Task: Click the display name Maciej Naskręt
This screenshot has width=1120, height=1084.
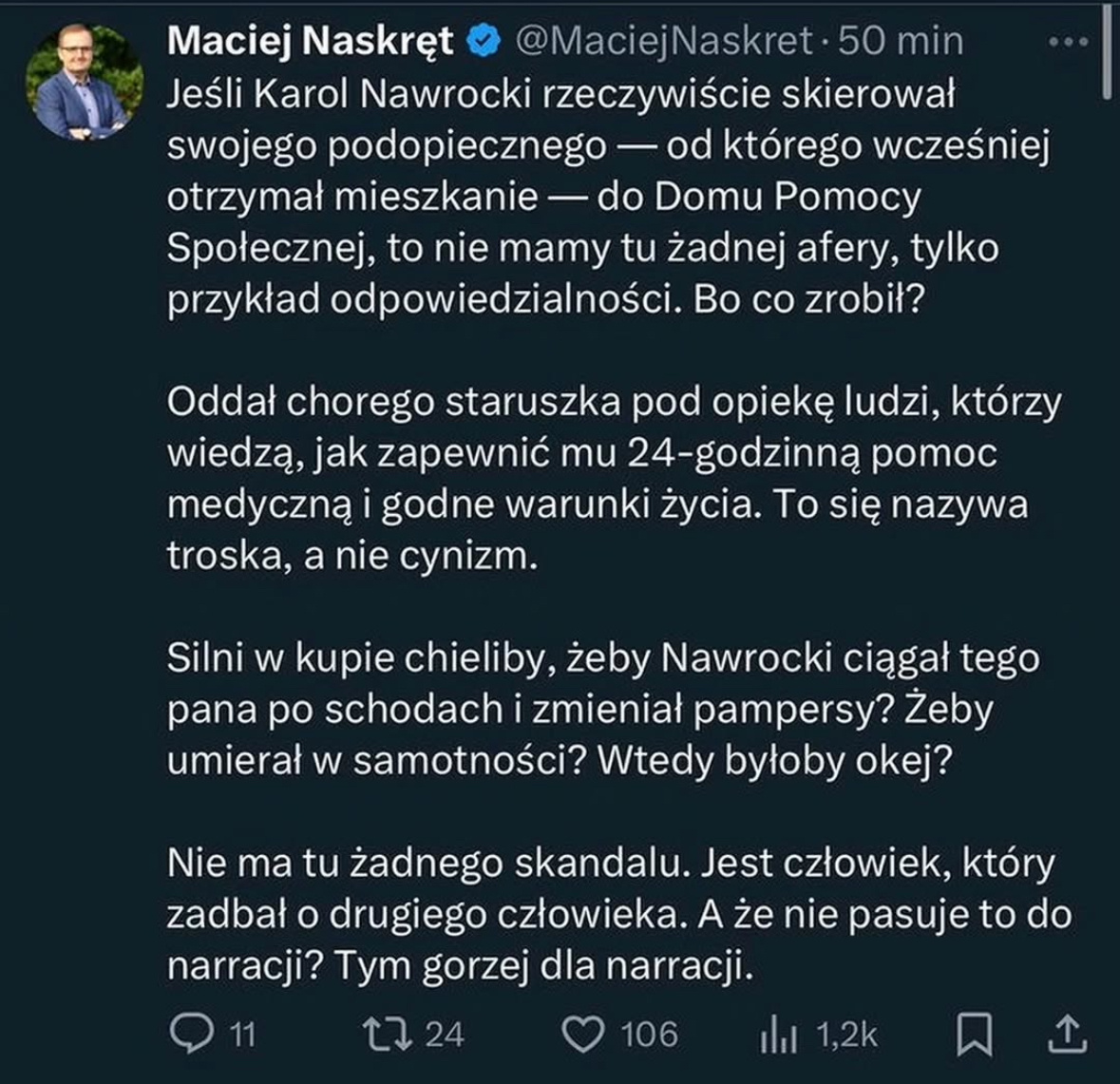Action: coord(310,40)
